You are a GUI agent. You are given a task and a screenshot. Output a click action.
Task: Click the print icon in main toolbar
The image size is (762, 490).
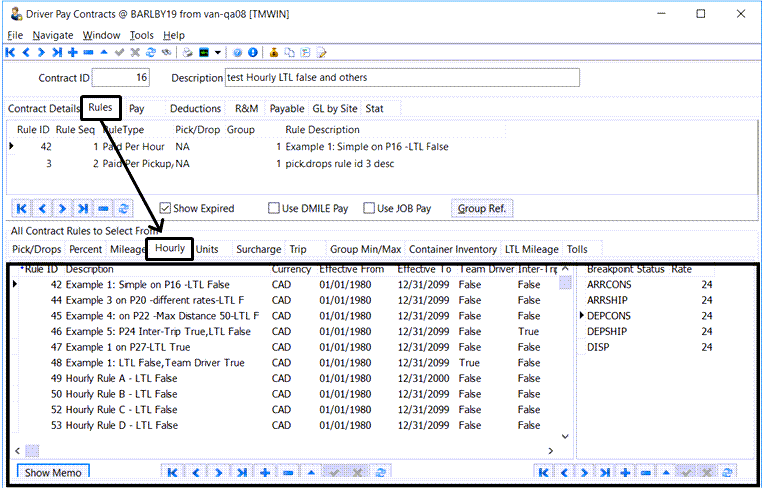187,52
